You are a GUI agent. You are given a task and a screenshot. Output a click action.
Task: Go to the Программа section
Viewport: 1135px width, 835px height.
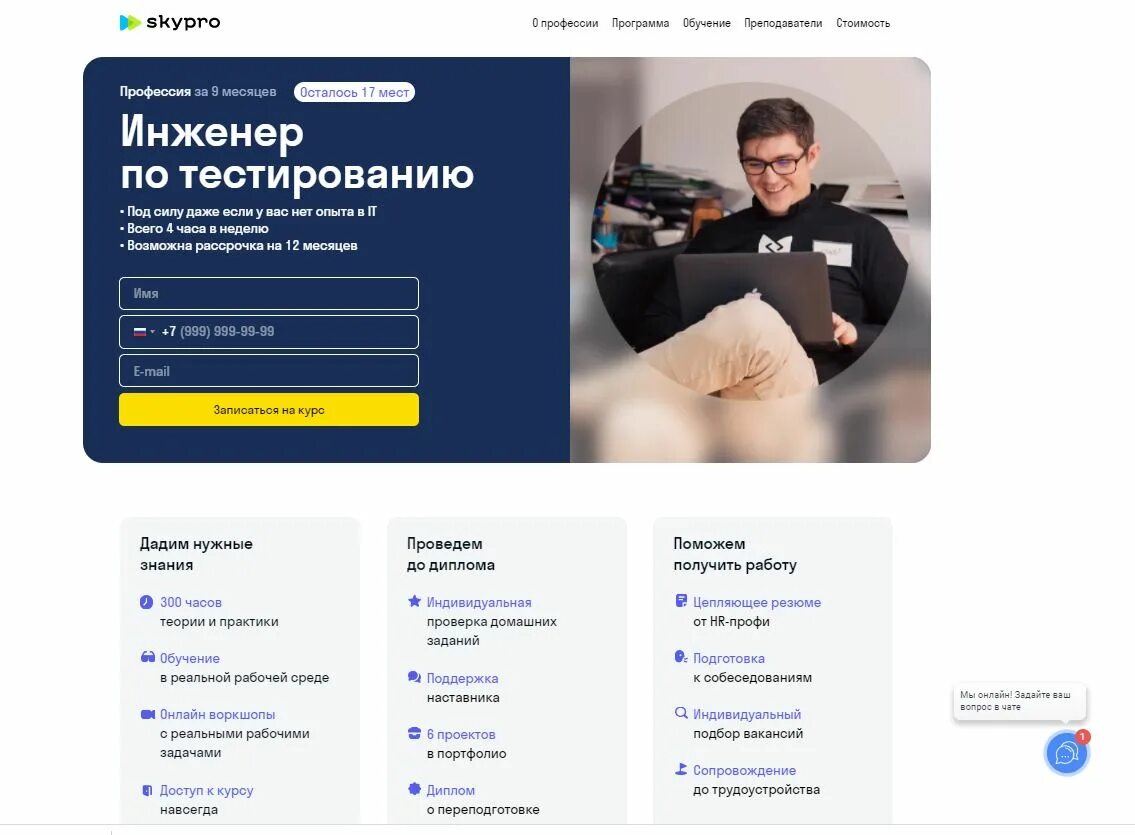tap(640, 23)
